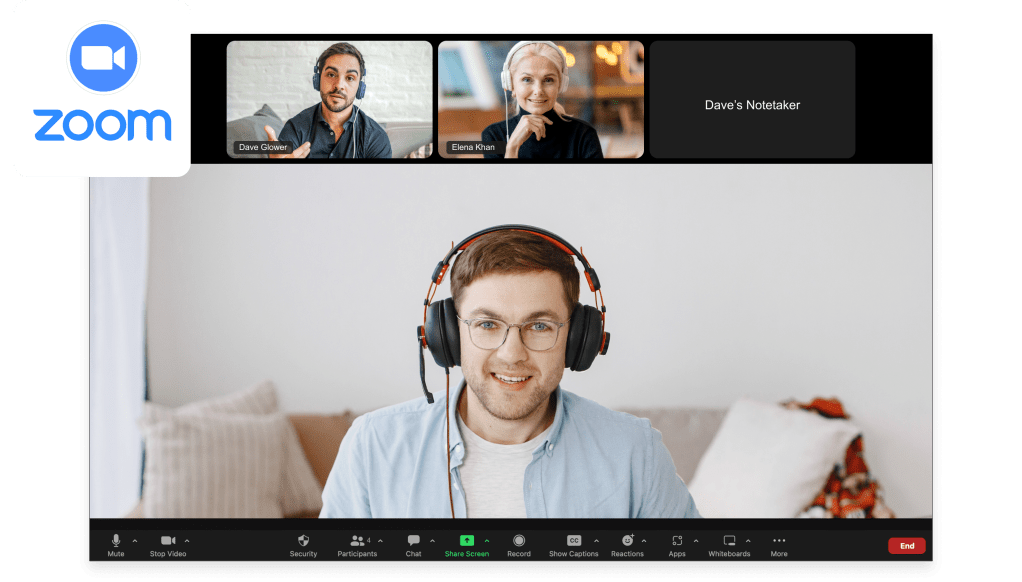Open the Apps panel
The image size is (1022, 582).
click(x=677, y=541)
